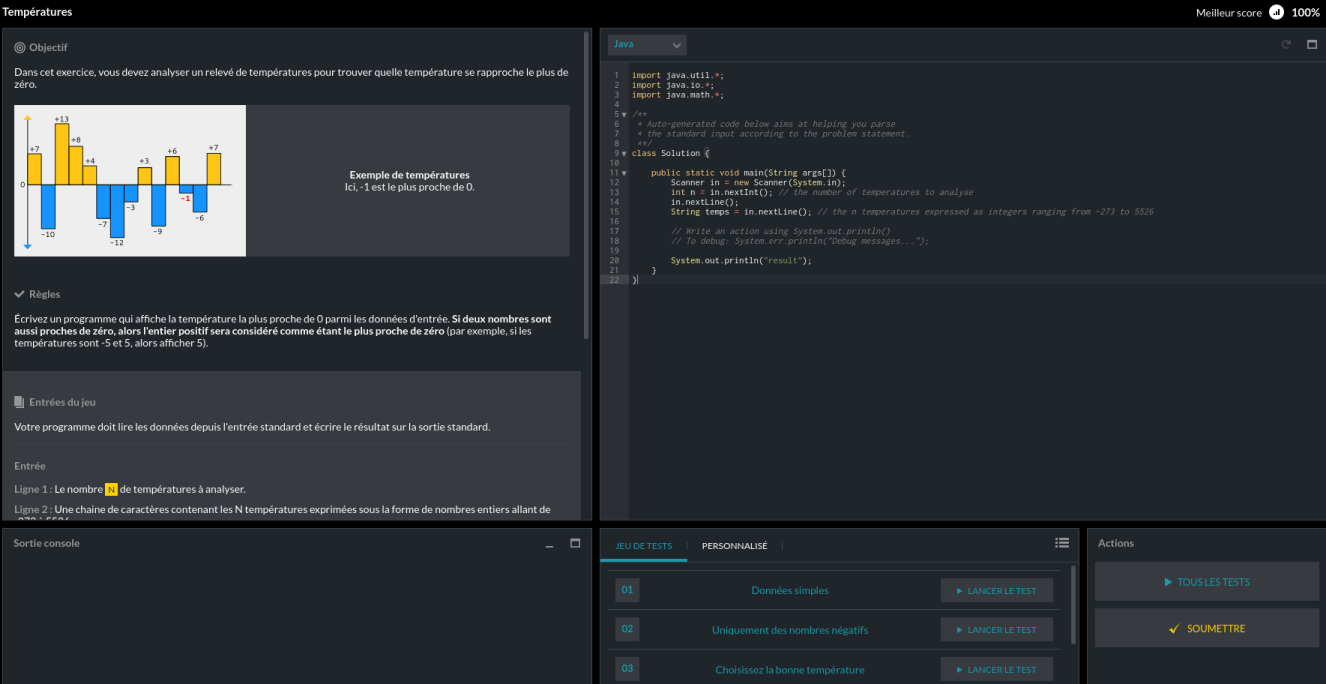Click the Entrées du jeu document icon
This screenshot has height=684, width=1326.
click(18, 401)
